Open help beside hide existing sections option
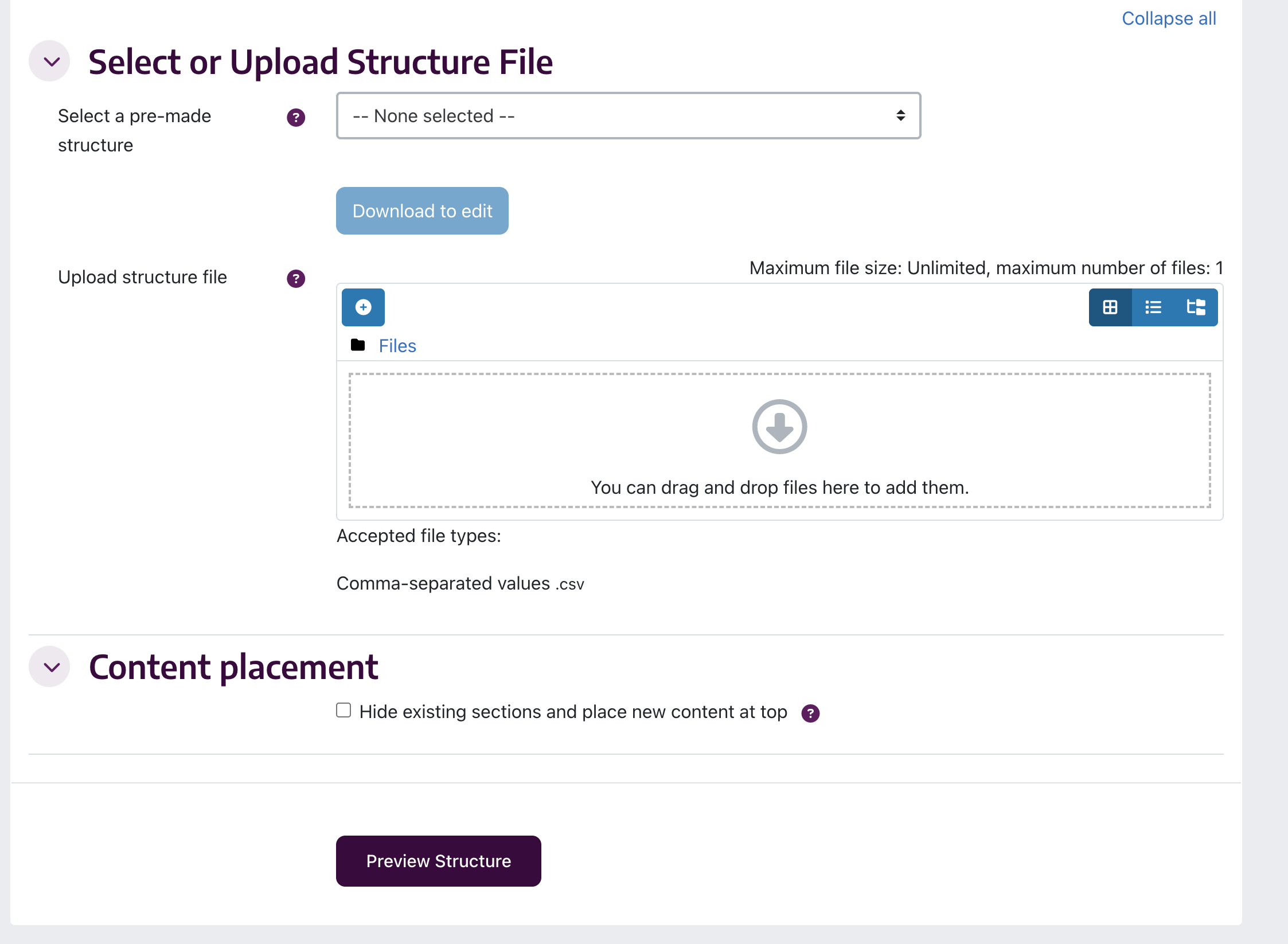 pyautogui.click(x=811, y=712)
